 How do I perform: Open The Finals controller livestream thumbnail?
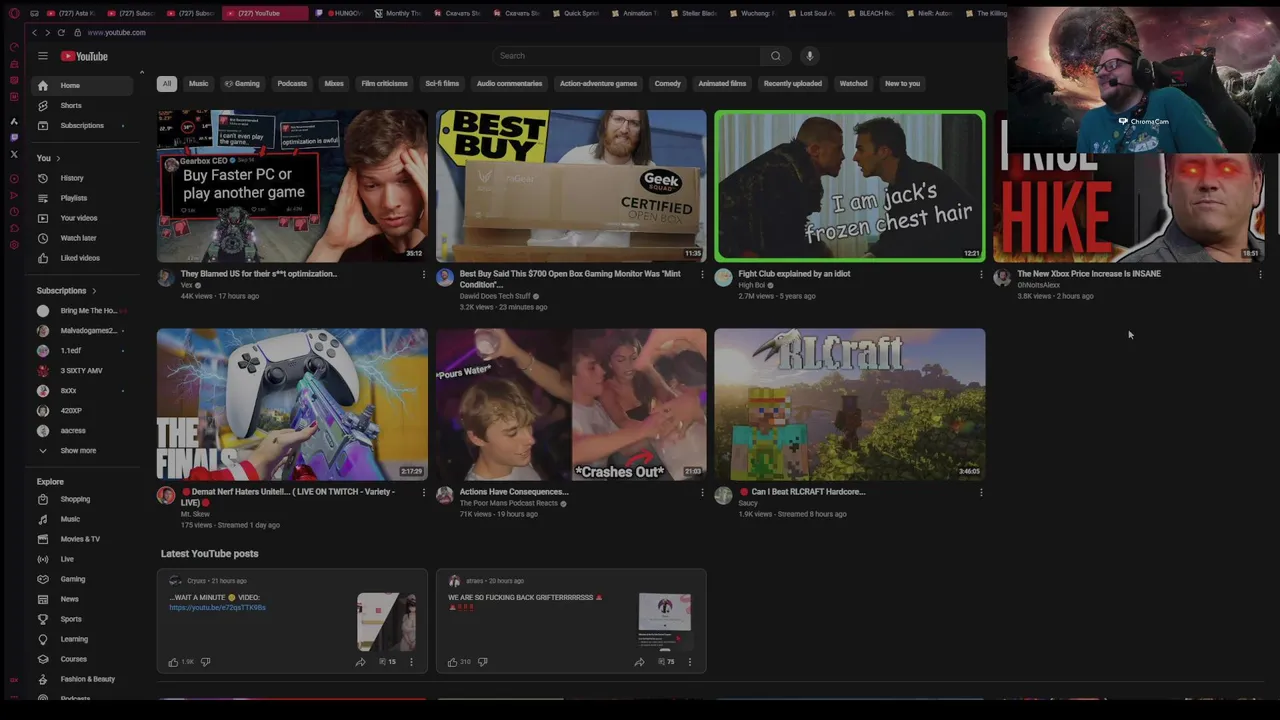[292, 404]
